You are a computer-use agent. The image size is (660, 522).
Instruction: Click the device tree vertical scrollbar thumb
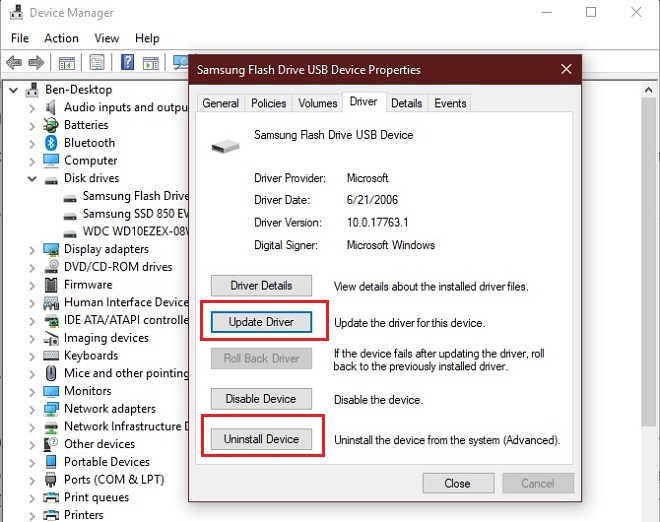click(x=648, y=263)
